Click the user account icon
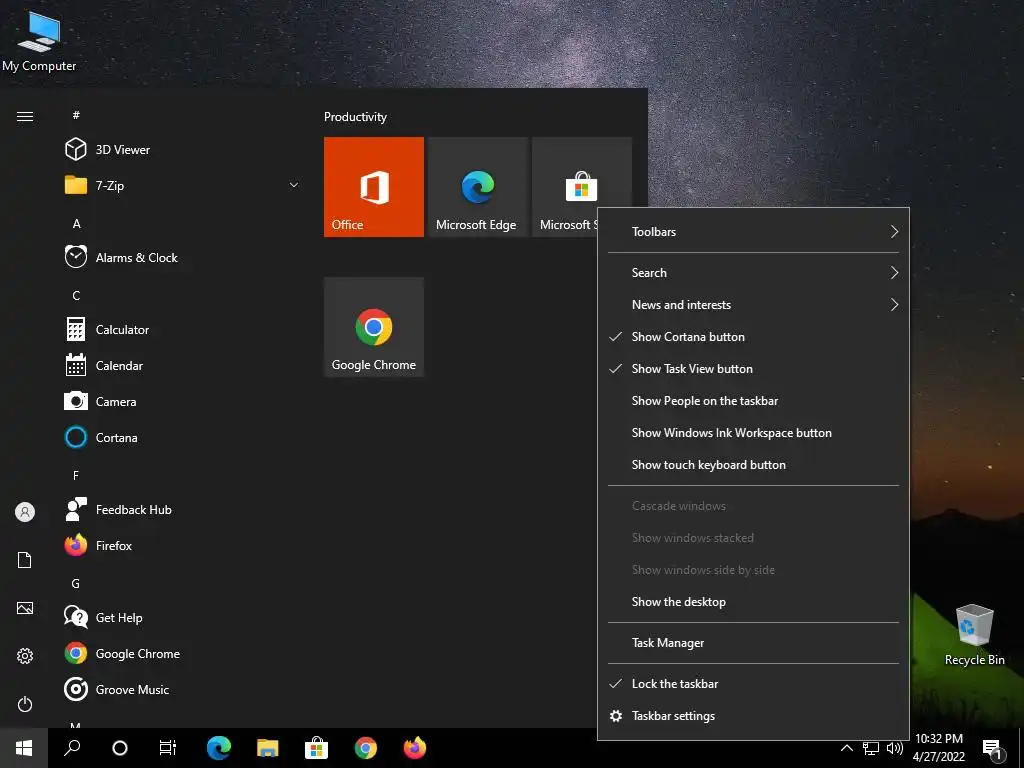The image size is (1024, 768). 25,512
